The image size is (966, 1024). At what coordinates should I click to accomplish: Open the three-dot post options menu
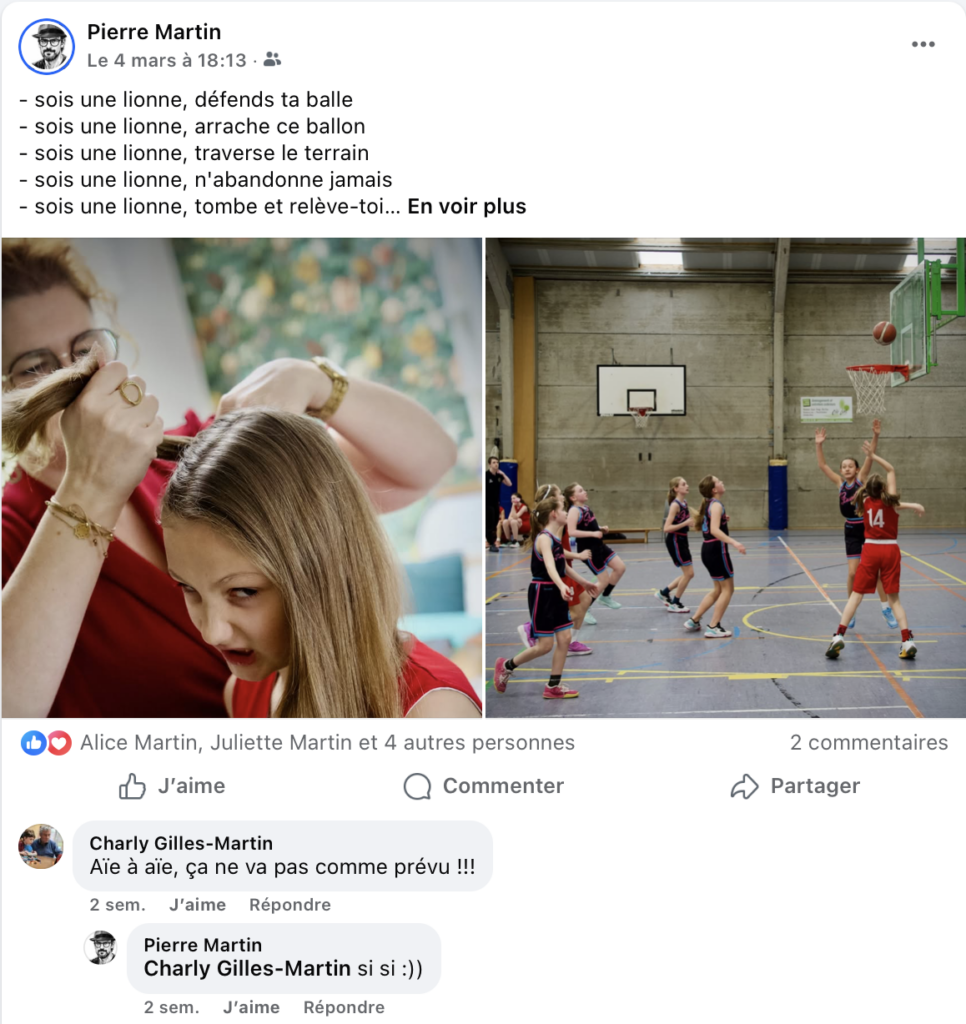[923, 44]
